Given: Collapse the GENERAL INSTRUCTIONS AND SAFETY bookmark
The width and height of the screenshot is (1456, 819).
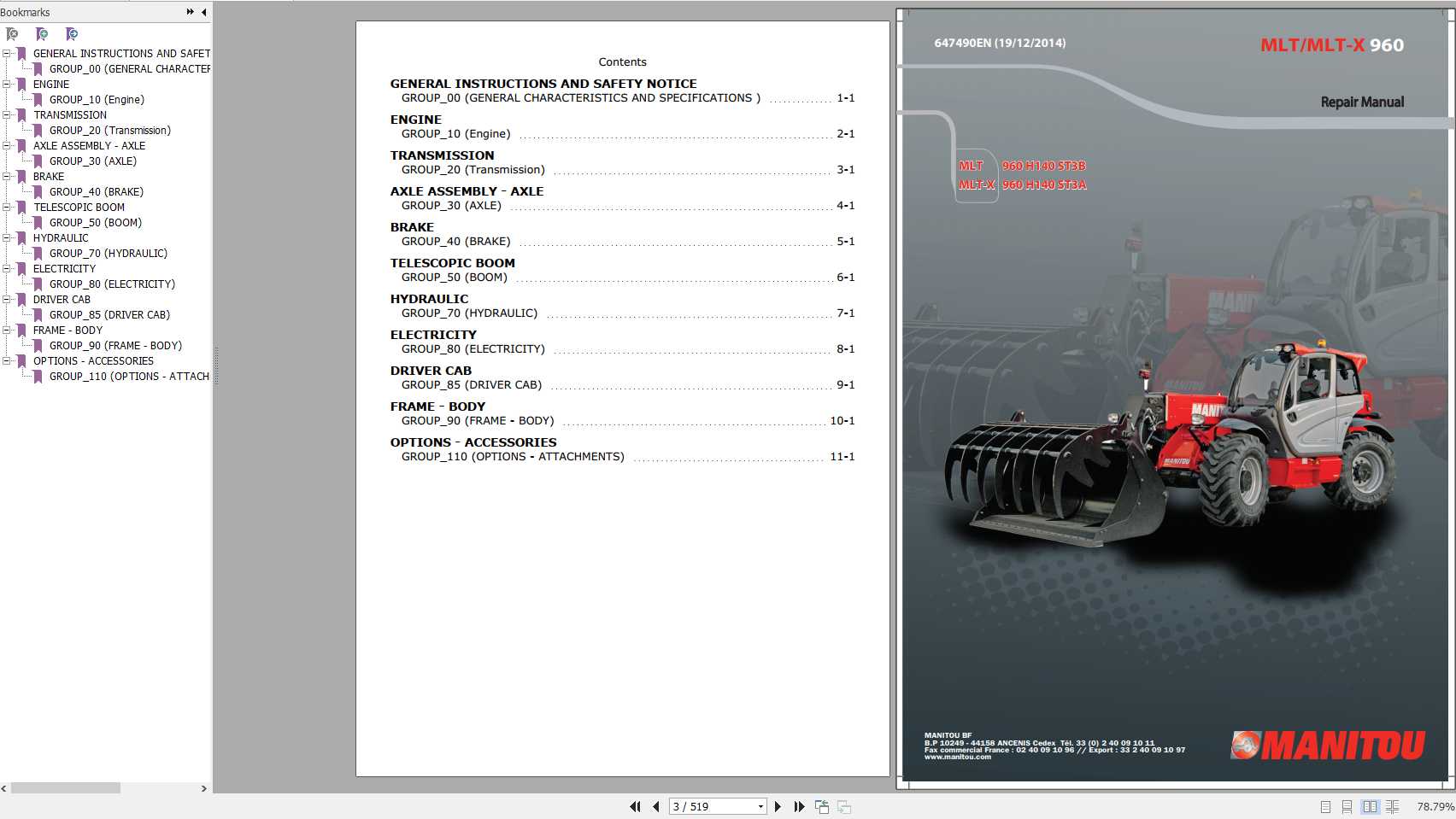Looking at the screenshot, I should 7,53.
